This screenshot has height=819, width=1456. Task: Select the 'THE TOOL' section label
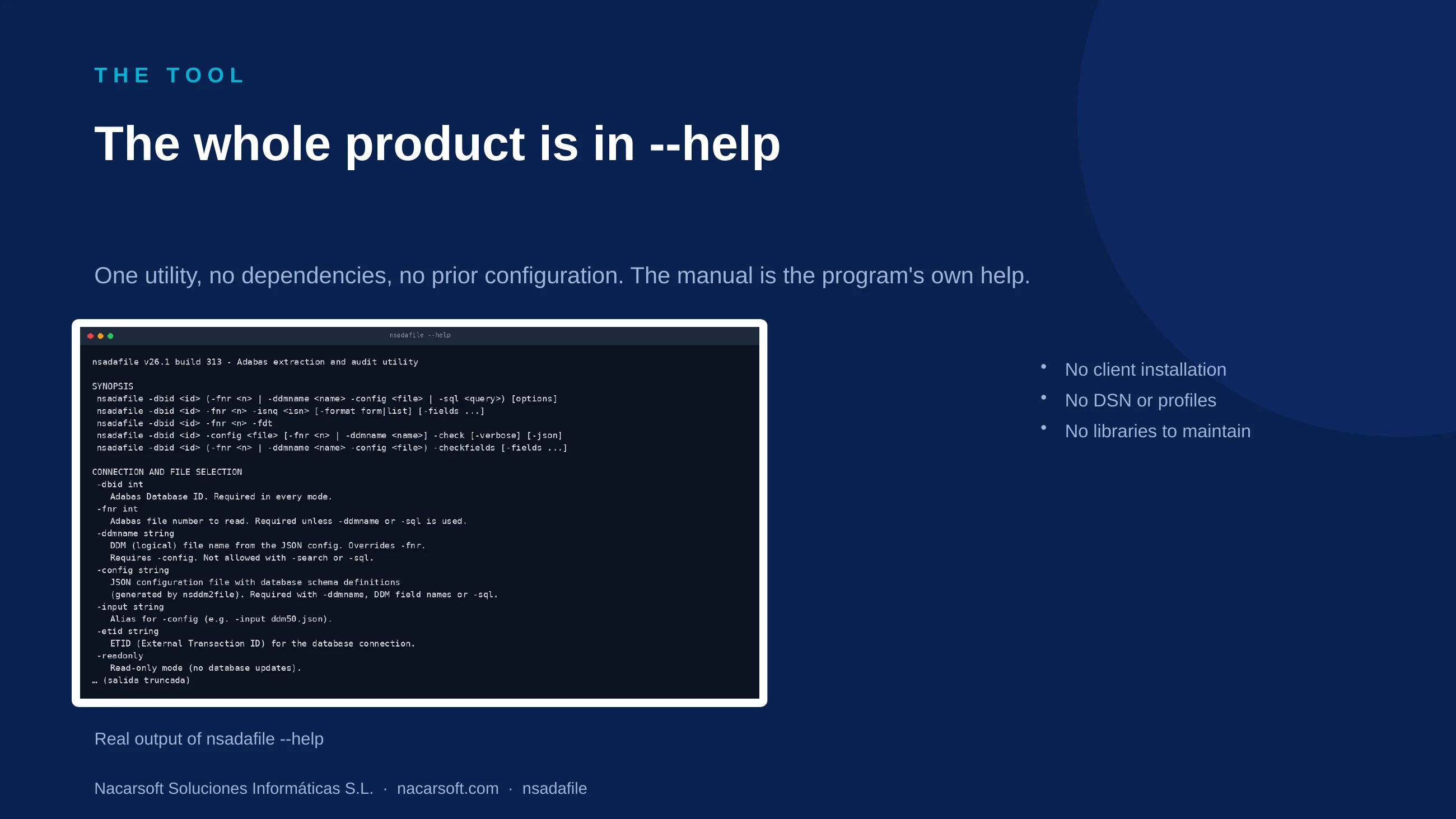pos(169,75)
